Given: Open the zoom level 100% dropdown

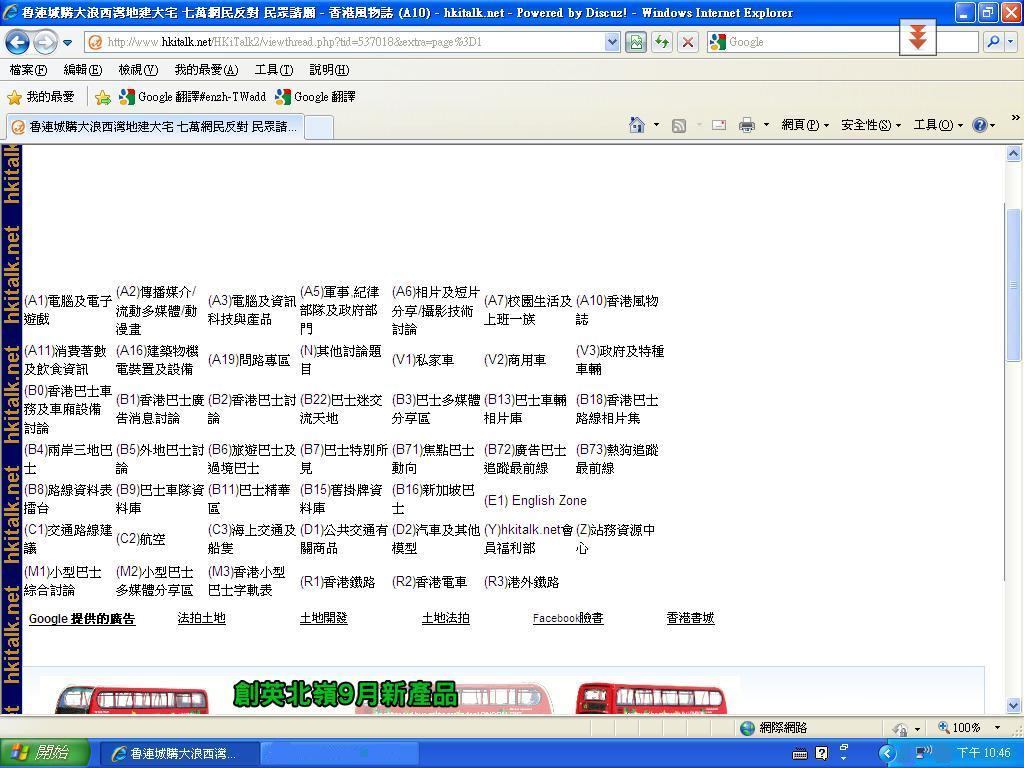Looking at the screenshot, I should pos(996,728).
